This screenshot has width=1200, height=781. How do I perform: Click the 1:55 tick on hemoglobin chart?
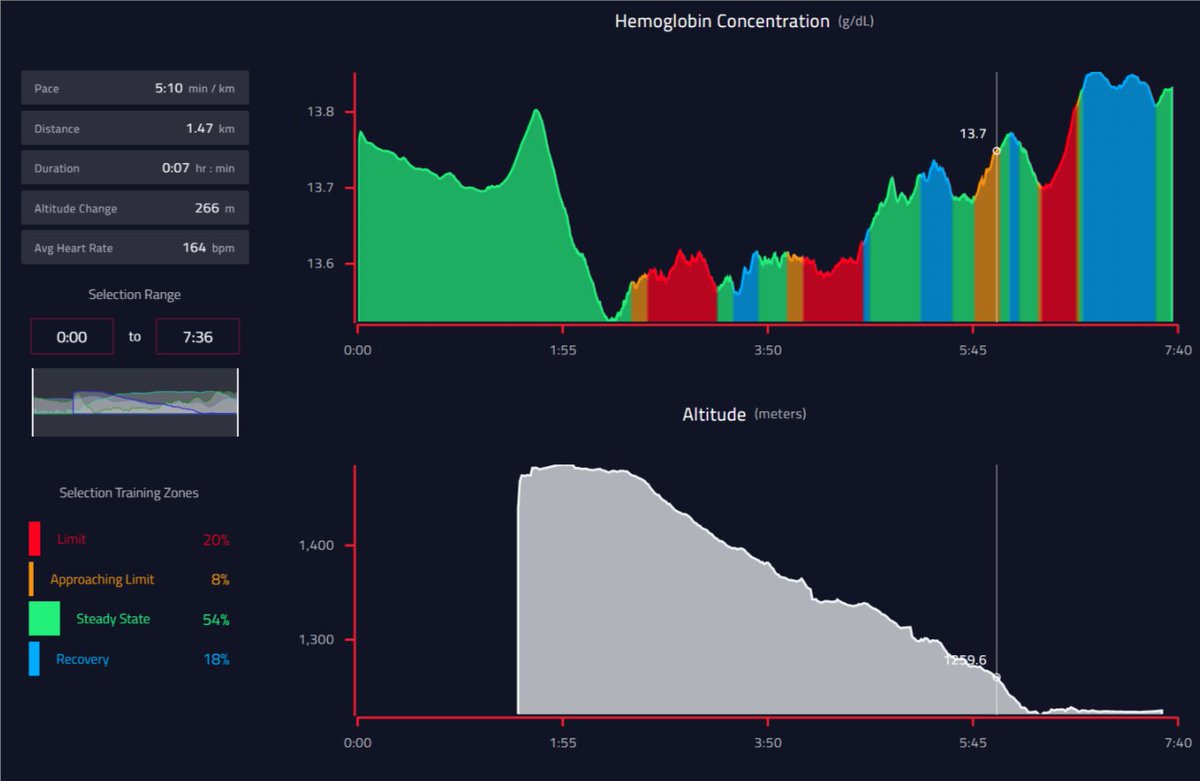pyautogui.click(x=562, y=350)
